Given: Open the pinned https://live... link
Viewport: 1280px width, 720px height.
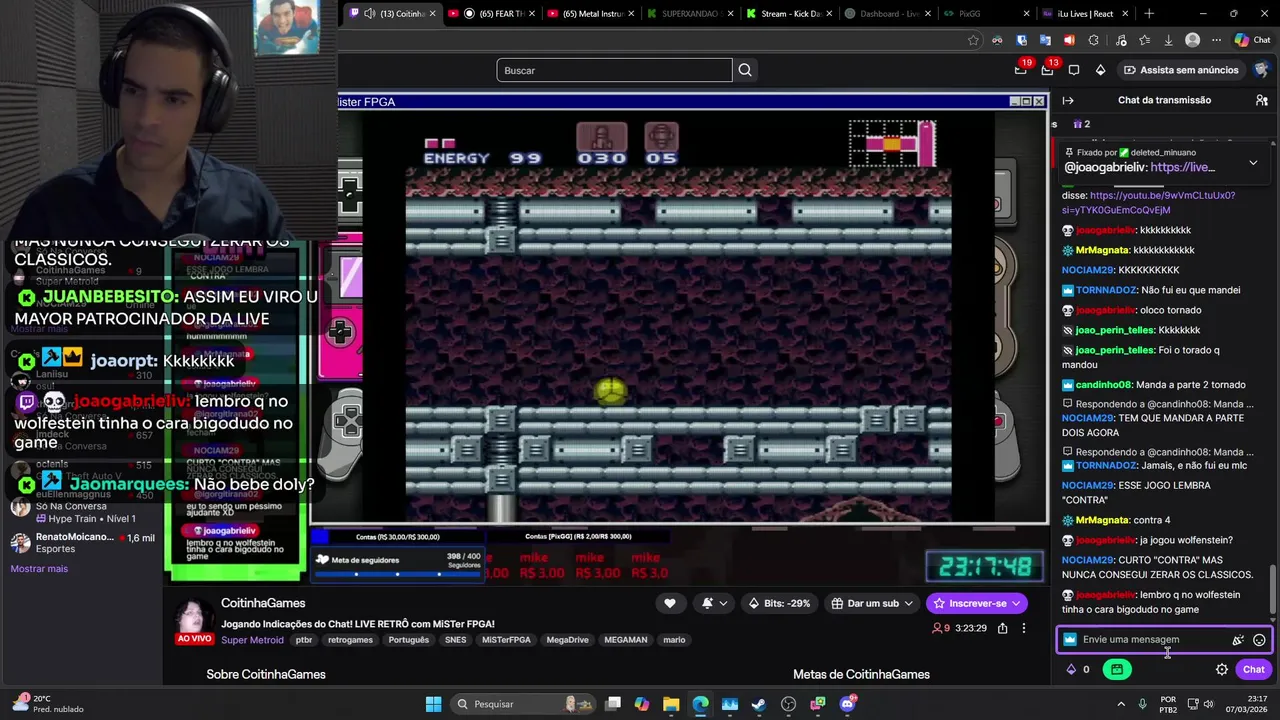Looking at the screenshot, I should pos(1182,167).
